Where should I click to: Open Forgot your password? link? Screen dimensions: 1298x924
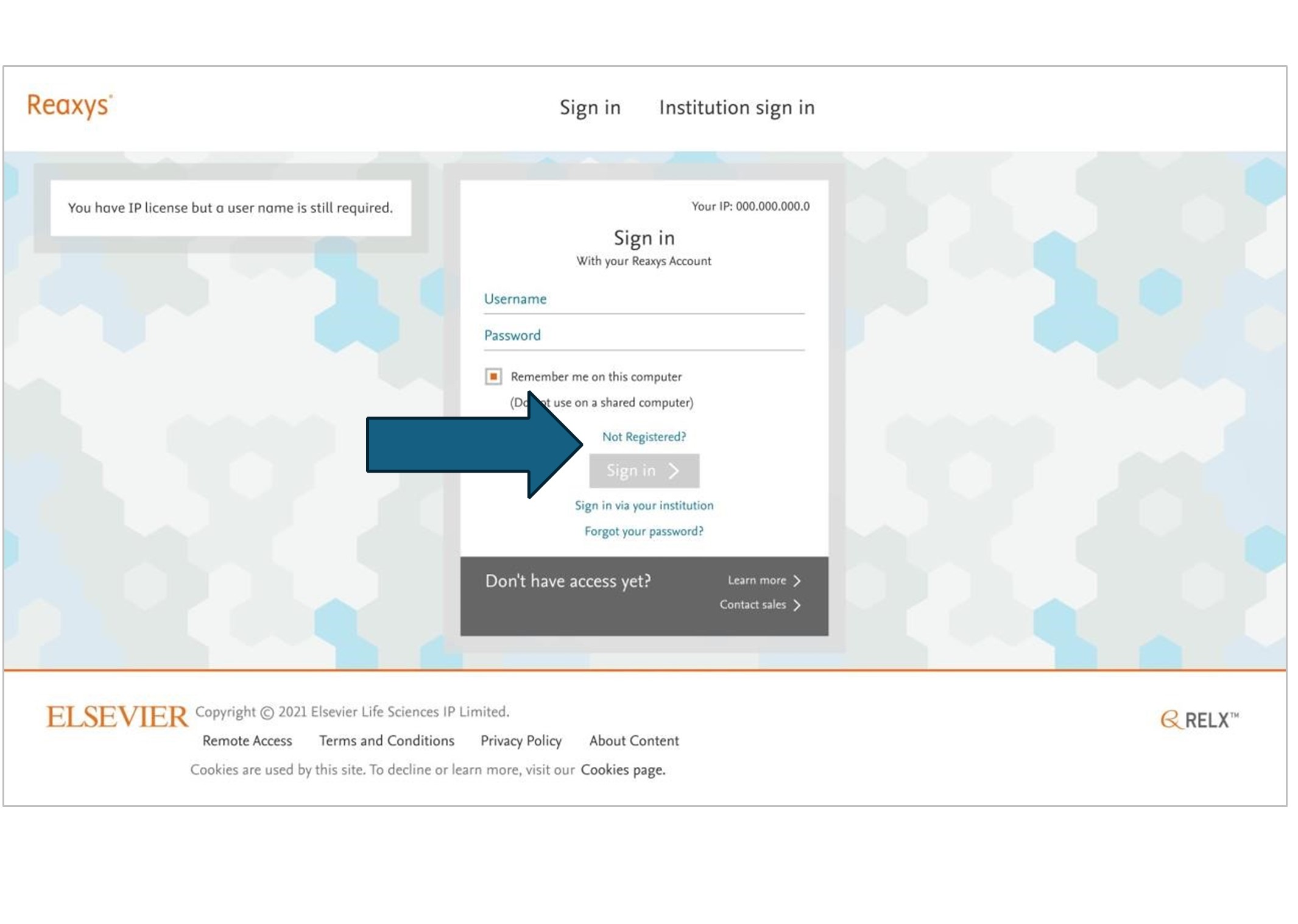pos(644,531)
